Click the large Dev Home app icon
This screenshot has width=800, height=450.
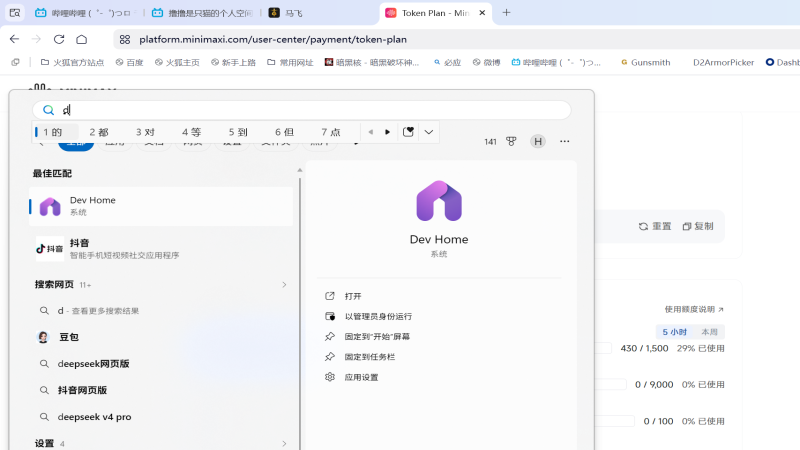tap(439, 201)
